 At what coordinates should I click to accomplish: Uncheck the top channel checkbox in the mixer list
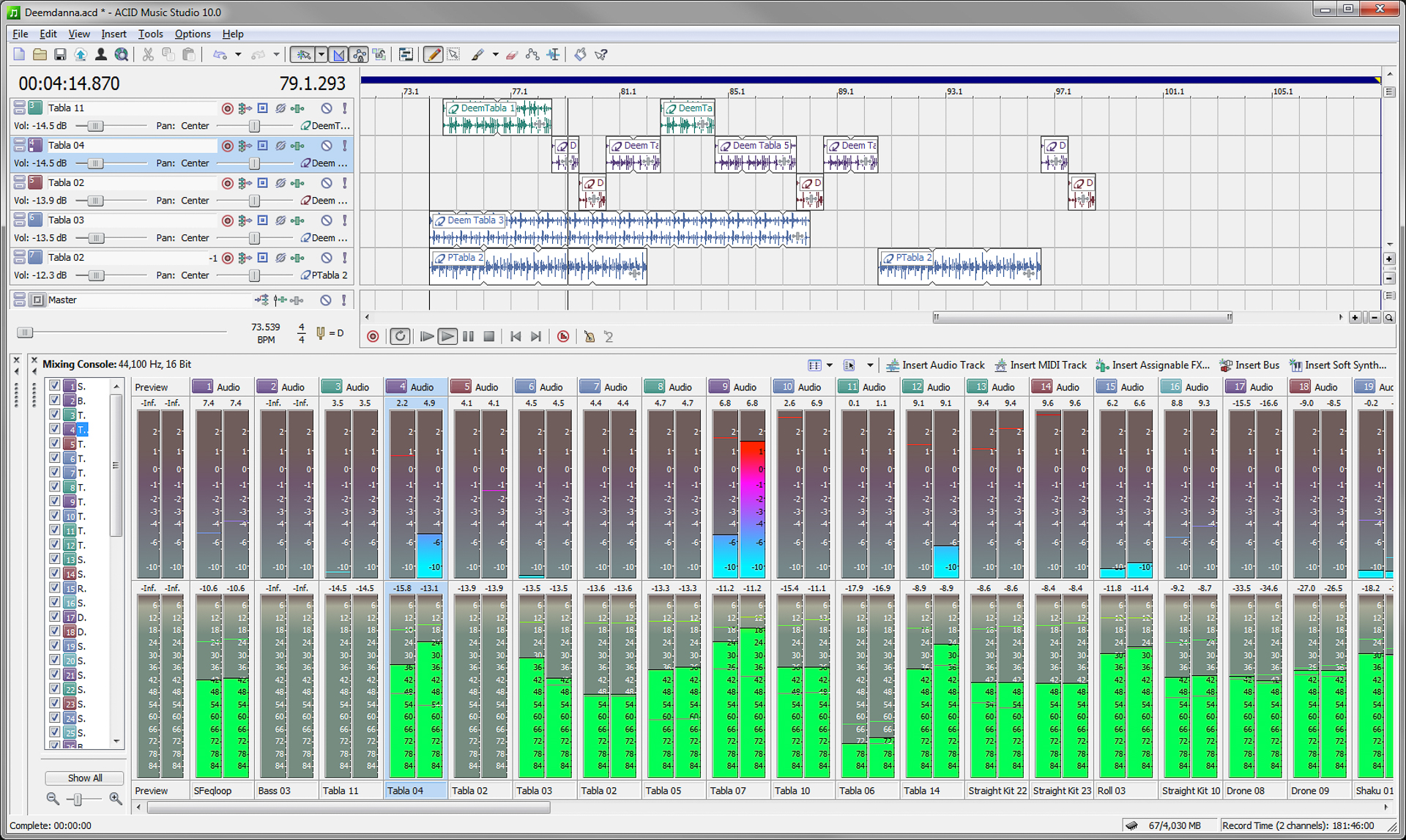(55, 385)
